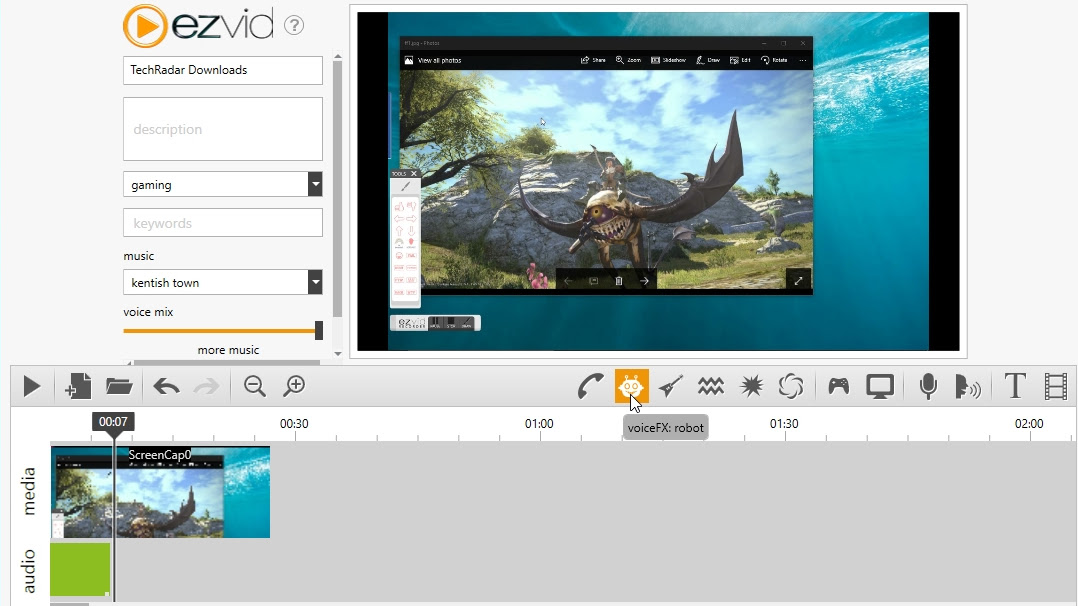The height and width of the screenshot is (606, 1078).
Task: Click the voice mix label
Action: click(148, 312)
